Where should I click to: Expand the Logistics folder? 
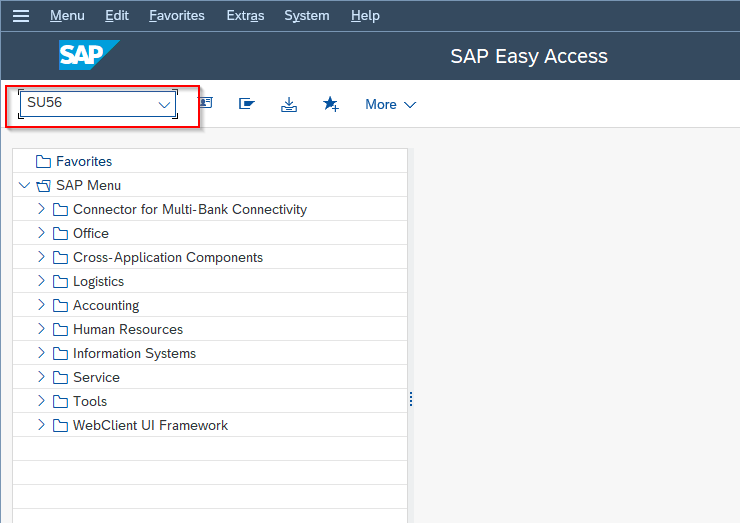pyautogui.click(x=41, y=281)
